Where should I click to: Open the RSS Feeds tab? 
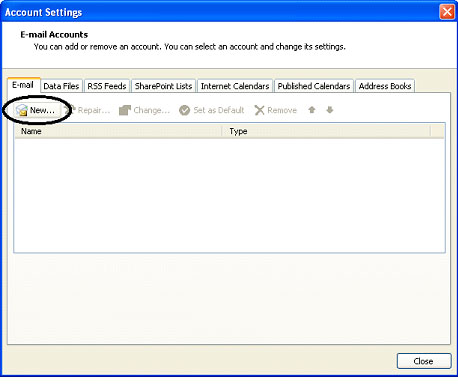coord(107,86)
